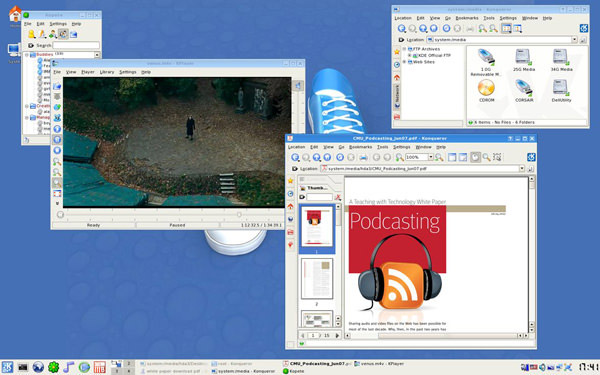The height and width of the screenshot is (375, 600).
Task: Open the zoom percentage 100% dropdown
Action: click(x=430, y=157)
